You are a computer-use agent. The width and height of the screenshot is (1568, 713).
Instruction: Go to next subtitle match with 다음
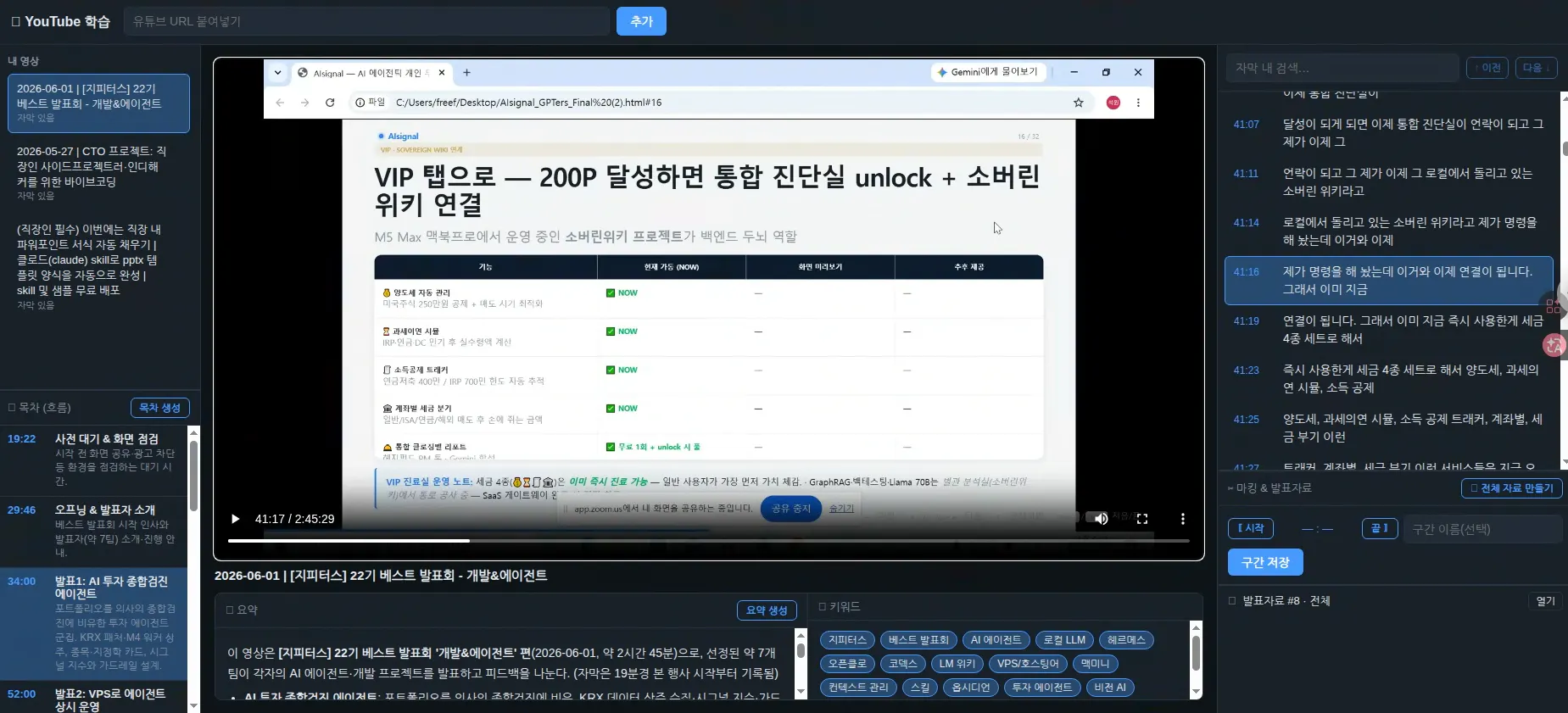click(1536, 68)
